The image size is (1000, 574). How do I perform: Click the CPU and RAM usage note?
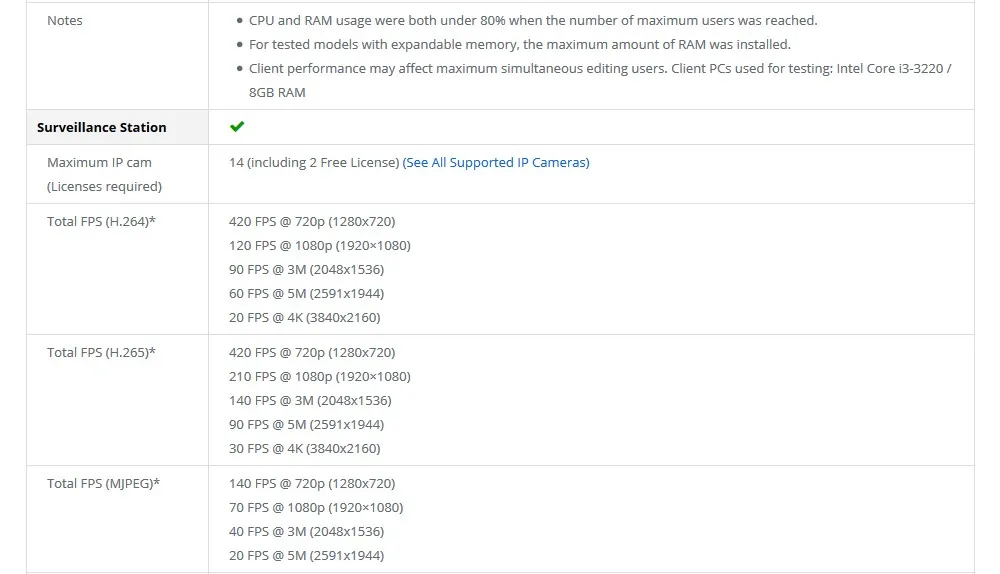click(x=519, y=20)
